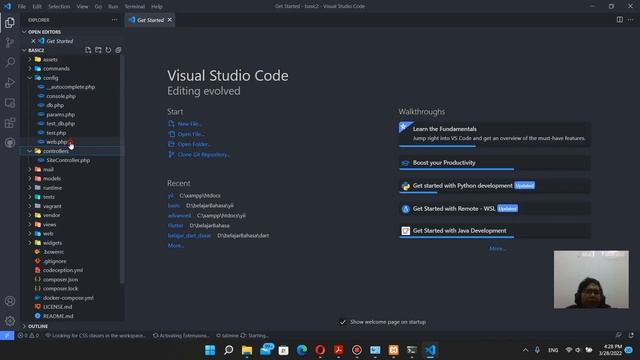Viewport: 640px width, 360px height.
Task: Click the Visual Studio Code taskbar icon
Action: pos(430,350)
